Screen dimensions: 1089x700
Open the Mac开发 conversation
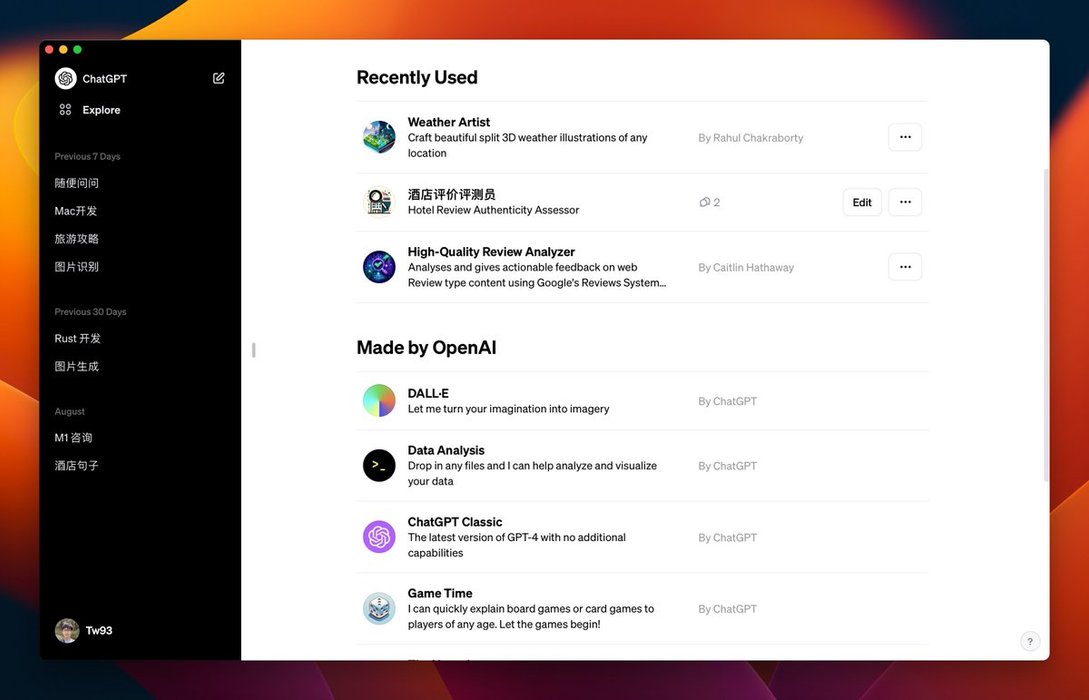click(x=76, y=211)
